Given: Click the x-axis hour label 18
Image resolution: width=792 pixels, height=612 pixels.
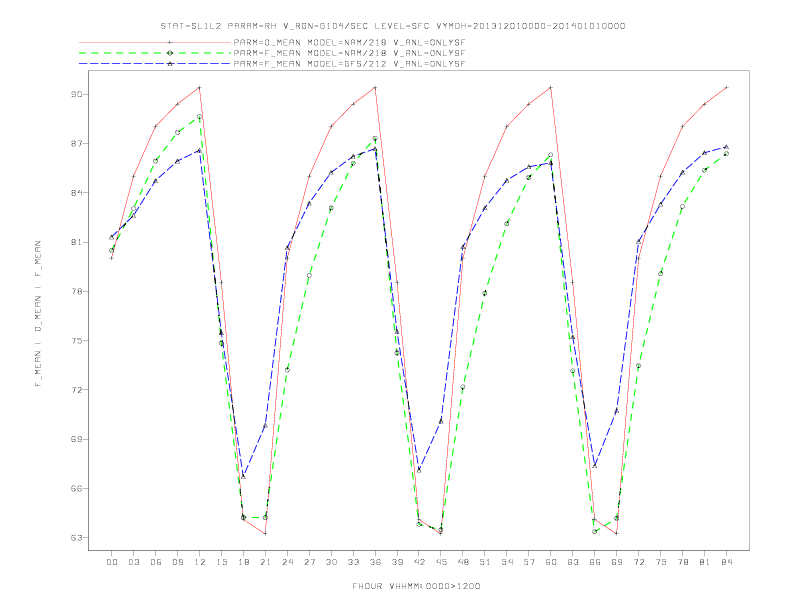Looking at the screenshot, I should [243, 562].
